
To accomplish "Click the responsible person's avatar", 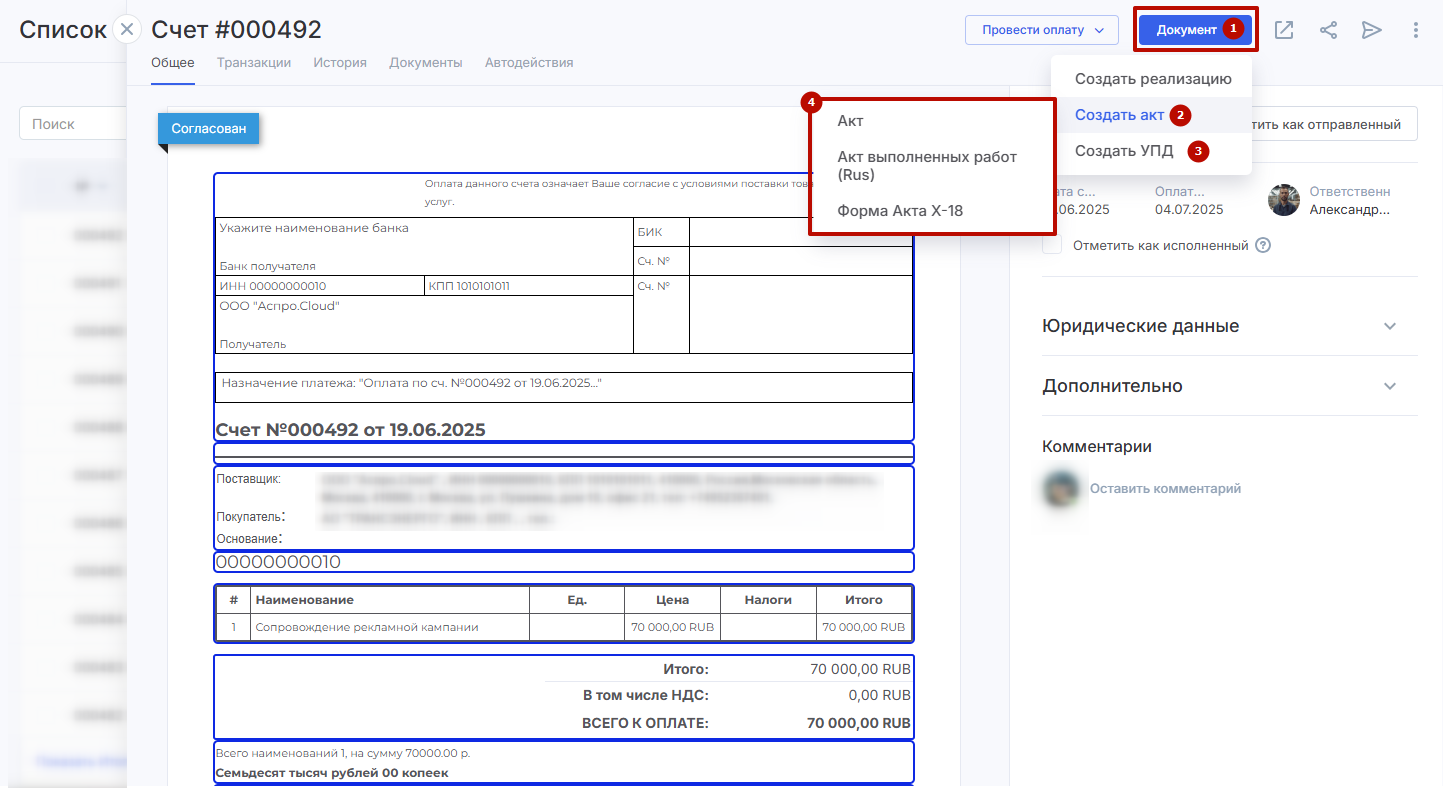I will (1284, 200).
